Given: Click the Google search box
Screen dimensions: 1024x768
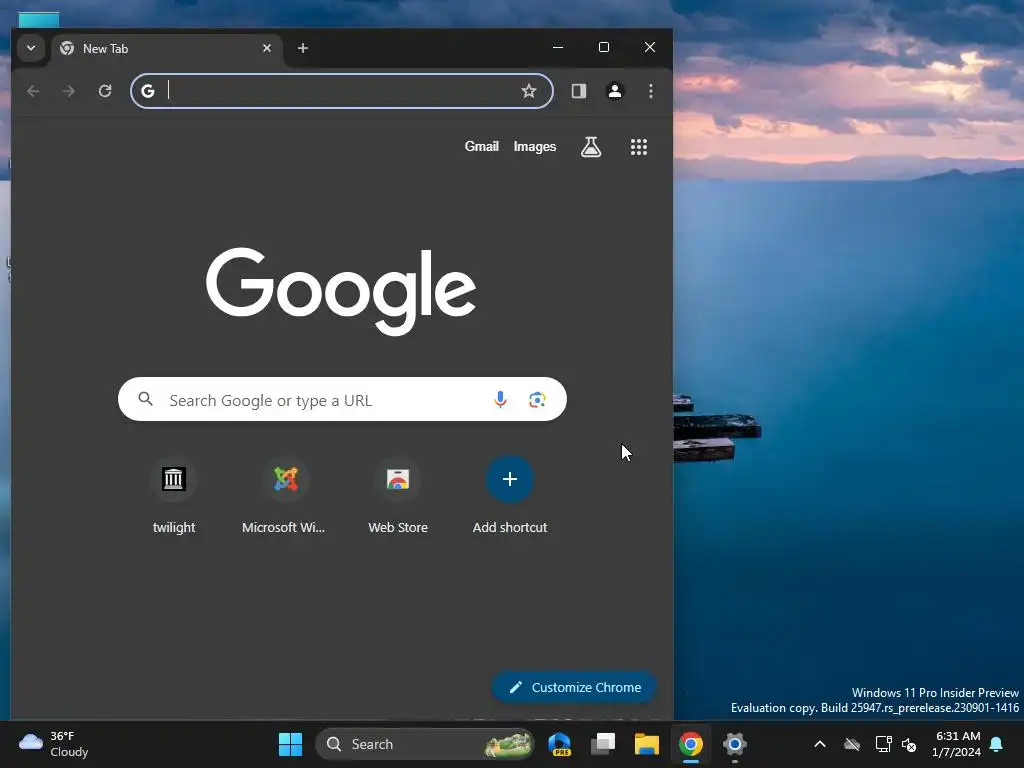Looking at the screenshot, I should [342, 399].
